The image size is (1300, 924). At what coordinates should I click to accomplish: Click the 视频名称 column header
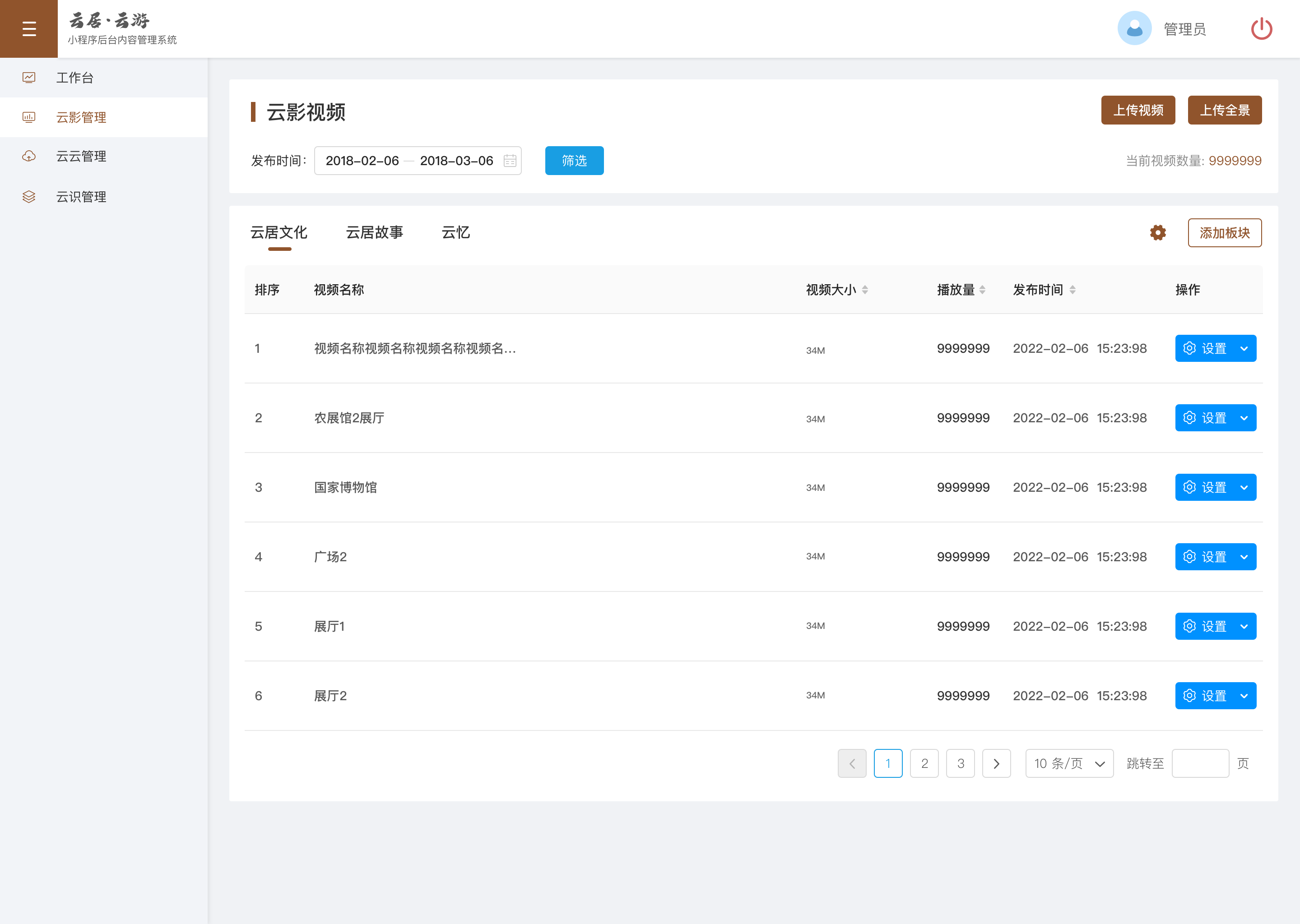[x=339, y=290]
